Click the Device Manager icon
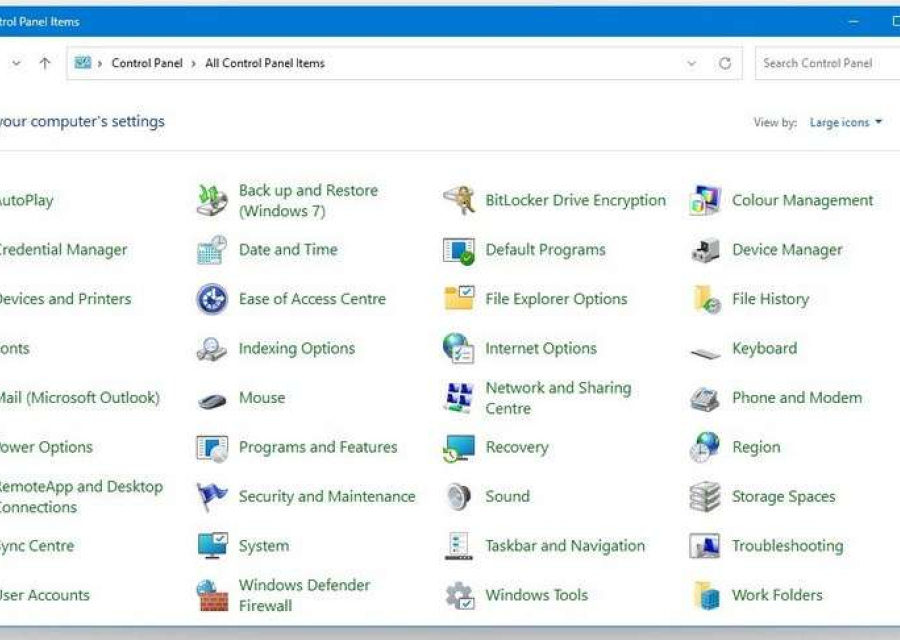The width and height of the screenshot is (900, 640). [705, 250]
